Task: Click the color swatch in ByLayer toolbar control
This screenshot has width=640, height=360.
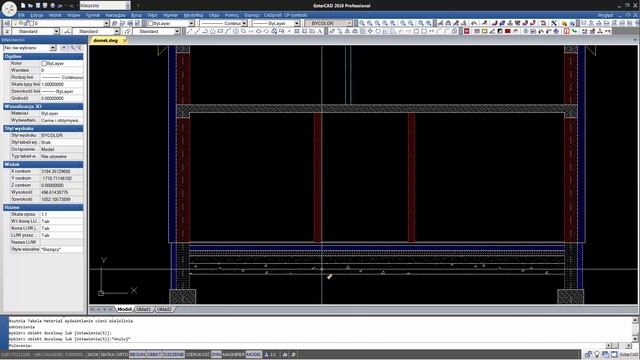Action: click(x=150, y=23)
